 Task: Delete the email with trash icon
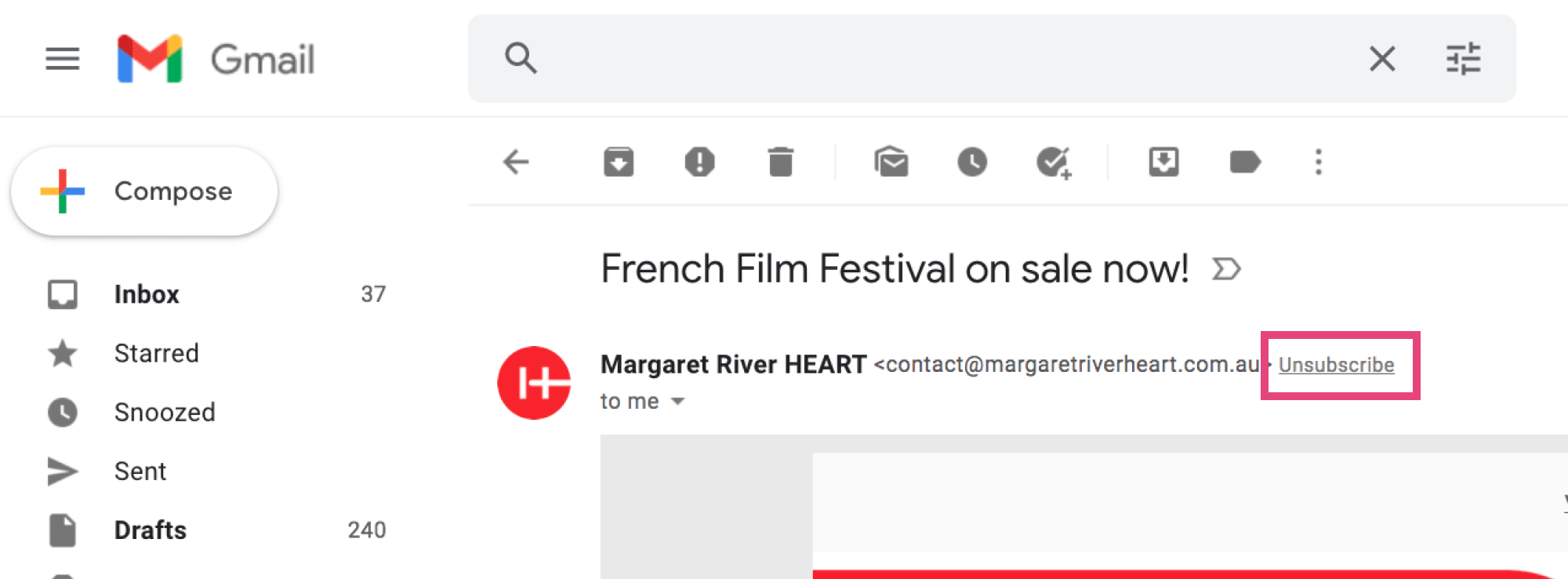[x=780, y=162]
